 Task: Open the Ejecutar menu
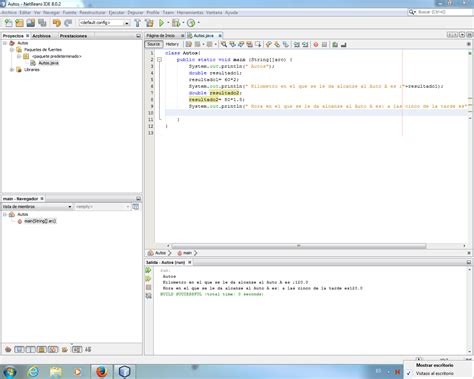tap(116, 12)
